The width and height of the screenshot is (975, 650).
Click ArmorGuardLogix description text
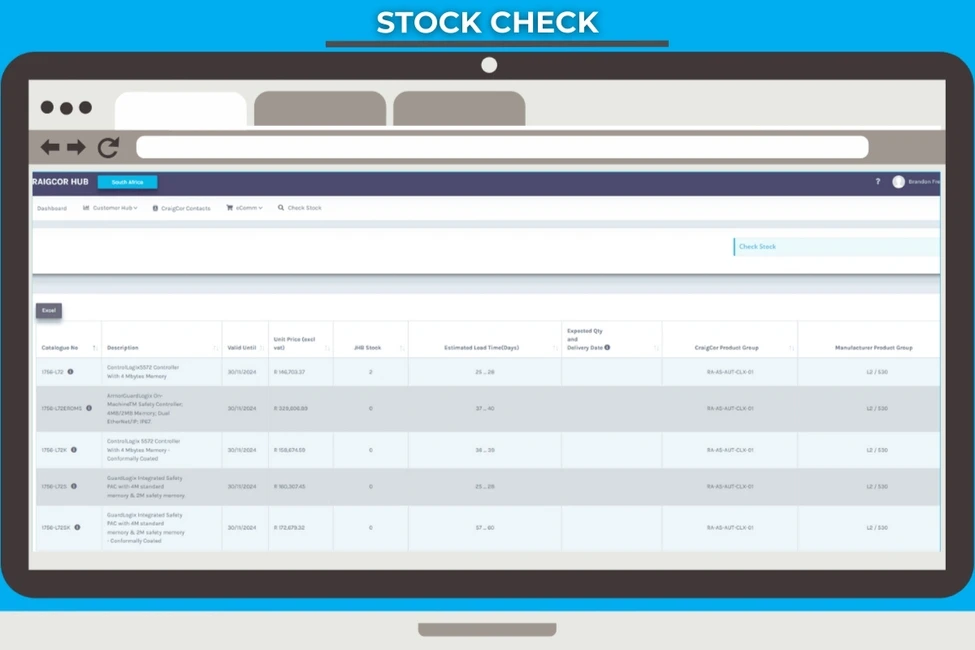(x=145, y=408)
